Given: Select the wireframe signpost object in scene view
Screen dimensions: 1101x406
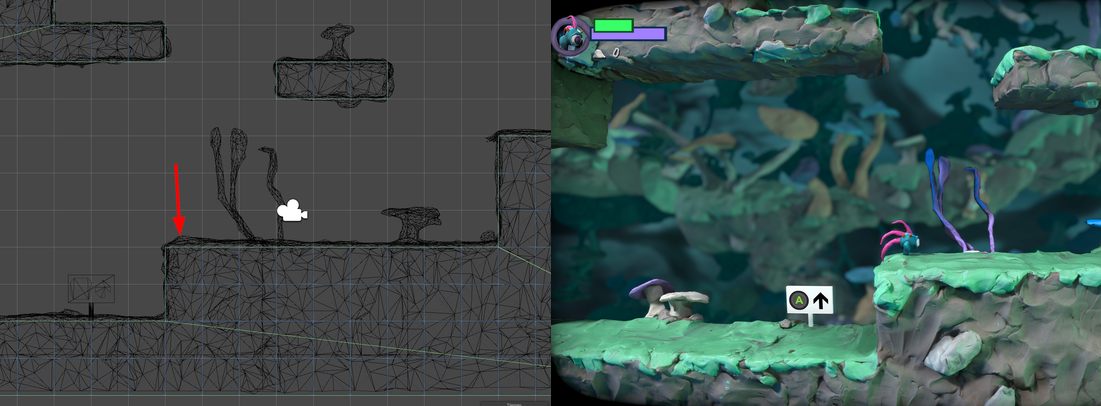Looking at the screenshot, I should 91,291.
